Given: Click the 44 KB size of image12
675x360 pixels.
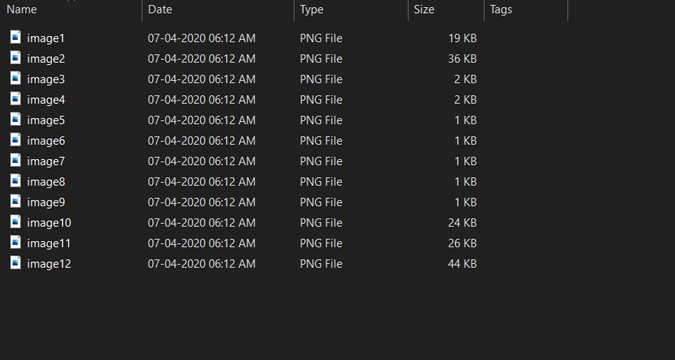Looking at the screenshot, I should (462, 264).
